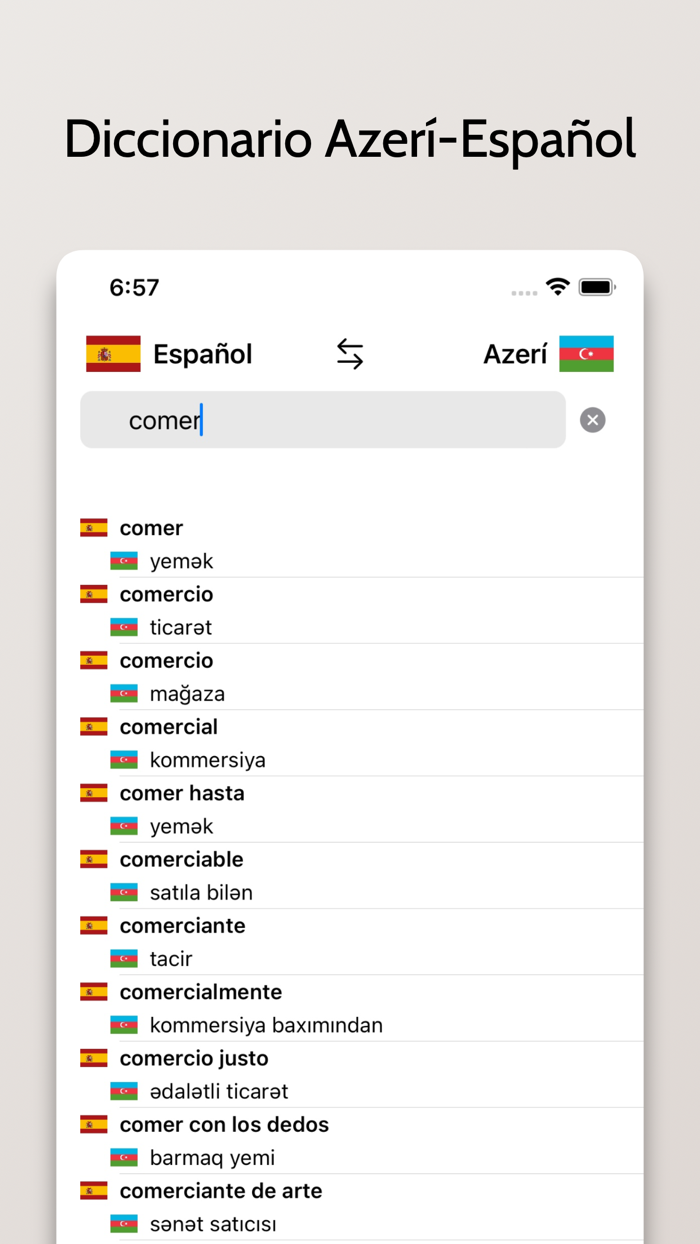700x1244 pixels.
Task: Select the comercial entry
Action: pyautogui.click(x=168, y=727)
